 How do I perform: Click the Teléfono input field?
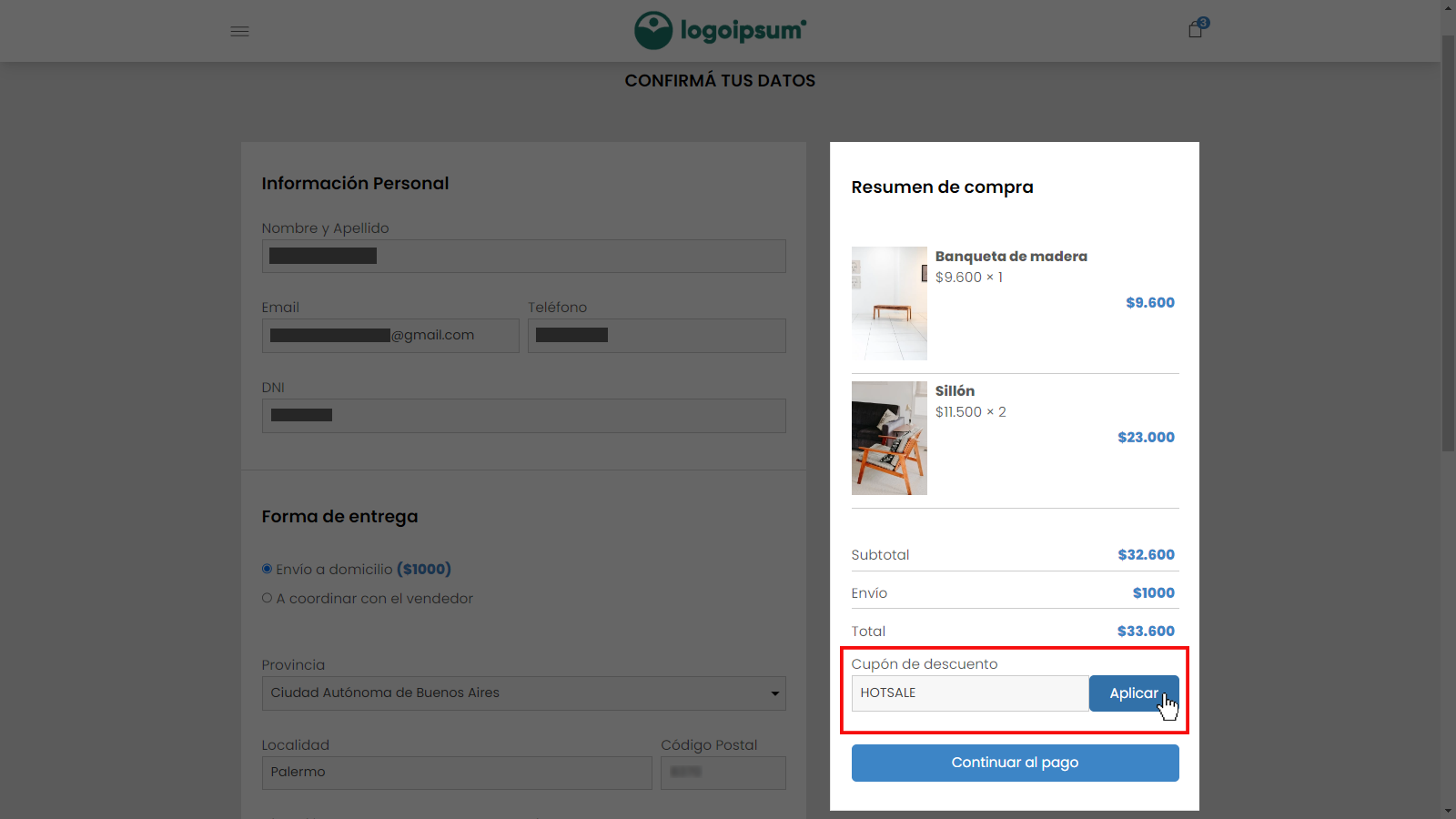pos(657,336)
